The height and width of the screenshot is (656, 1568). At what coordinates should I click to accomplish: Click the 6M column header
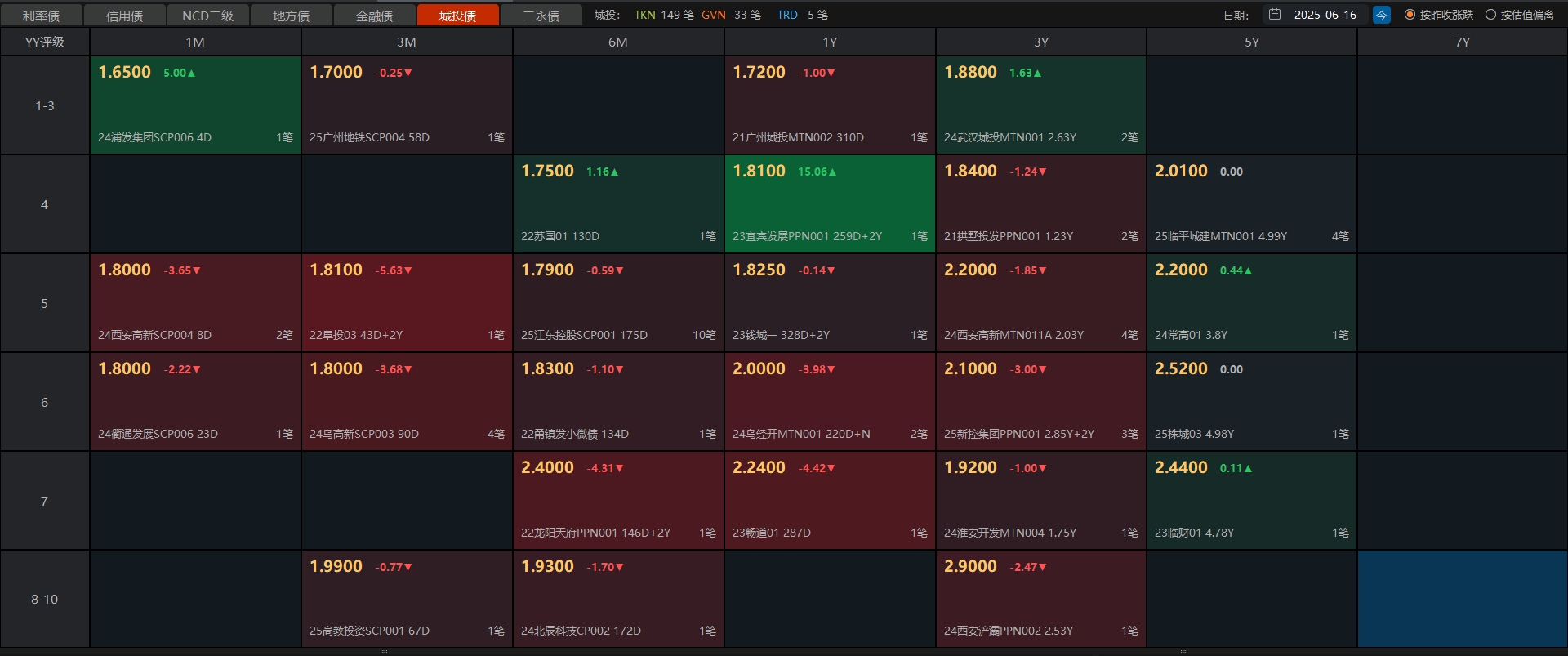(x=618, y=42)
